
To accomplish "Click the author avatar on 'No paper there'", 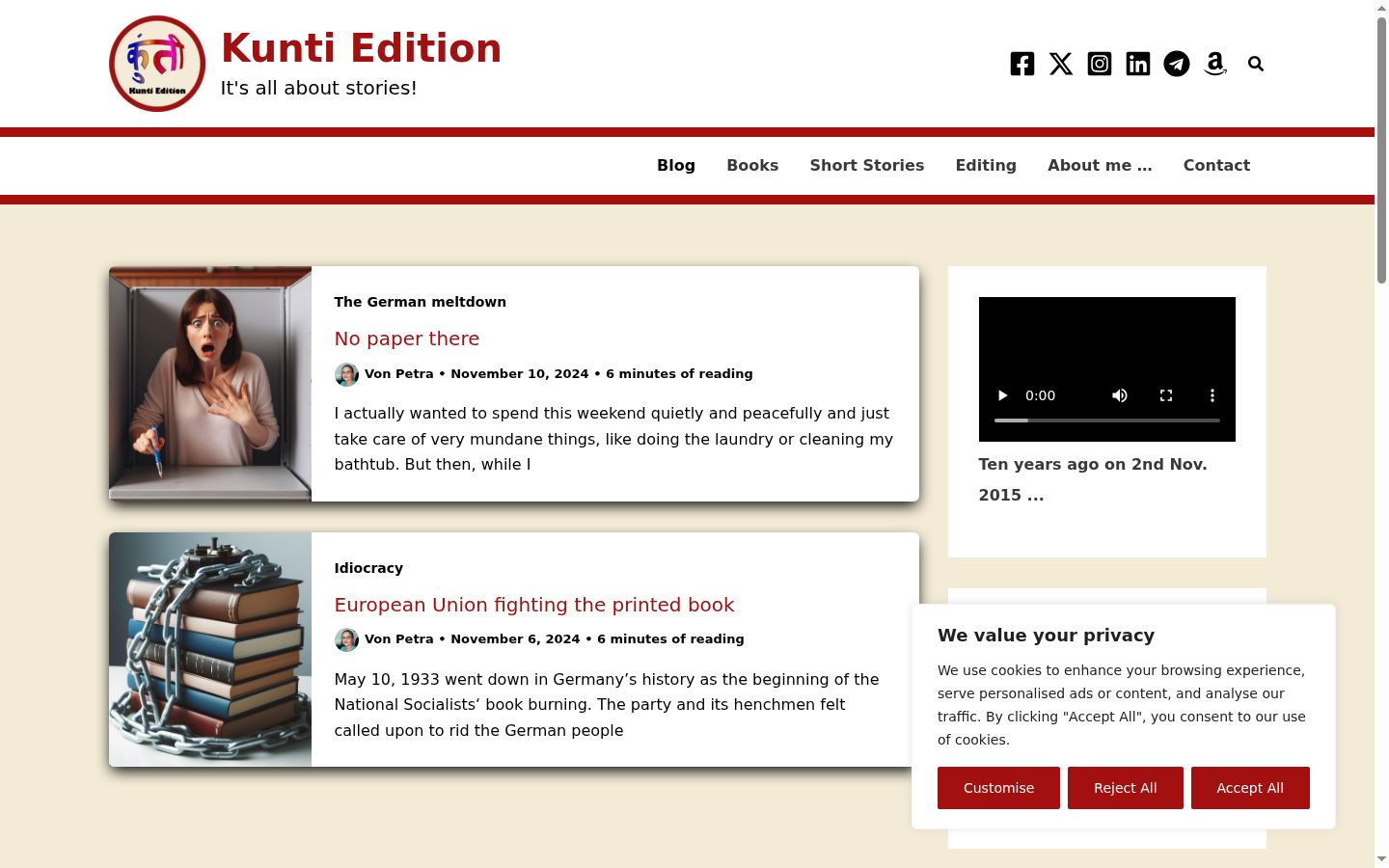I will click(x=346, y=374).
